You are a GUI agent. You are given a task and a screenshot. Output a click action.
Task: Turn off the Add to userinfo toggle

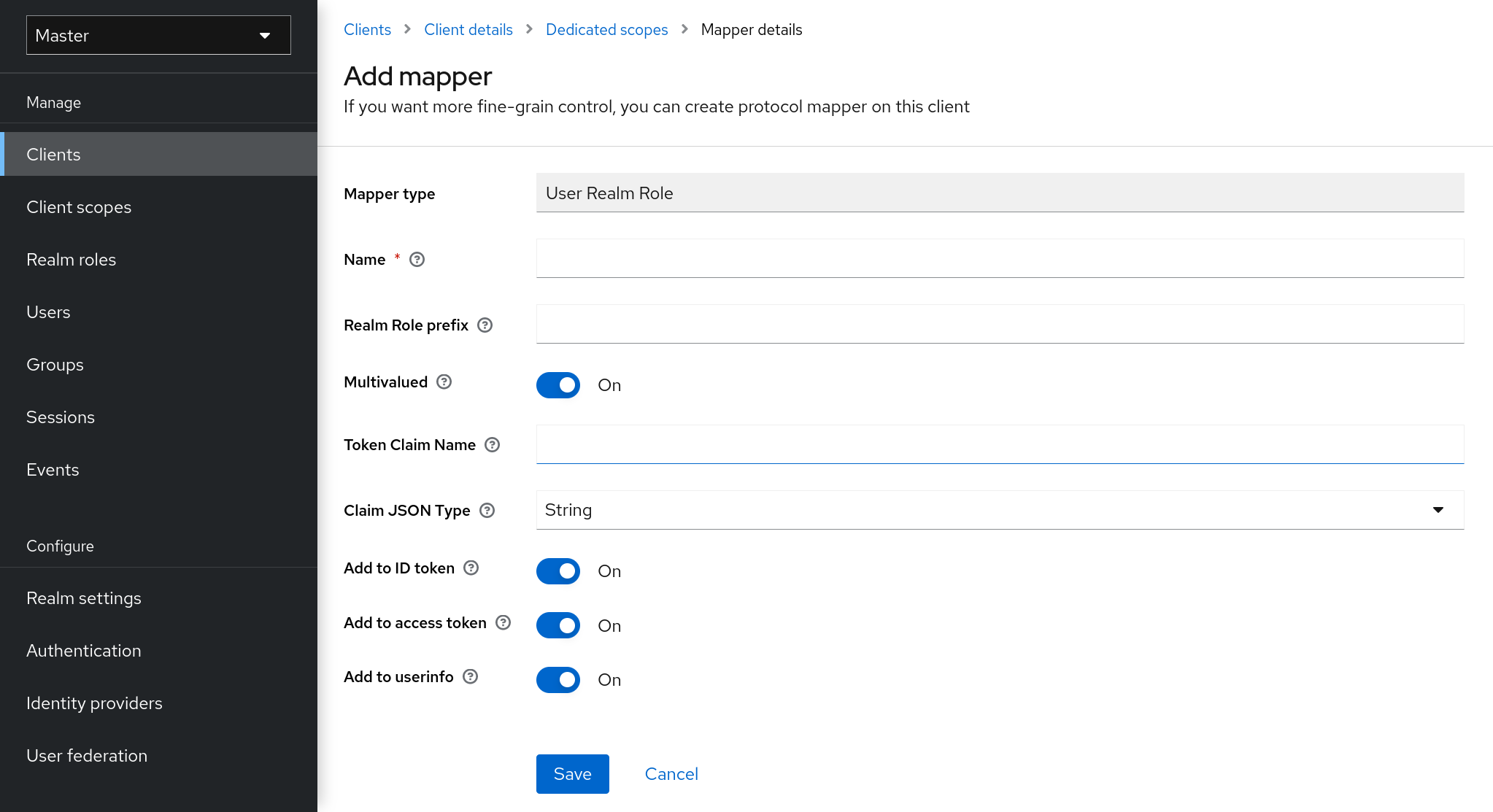558,680
